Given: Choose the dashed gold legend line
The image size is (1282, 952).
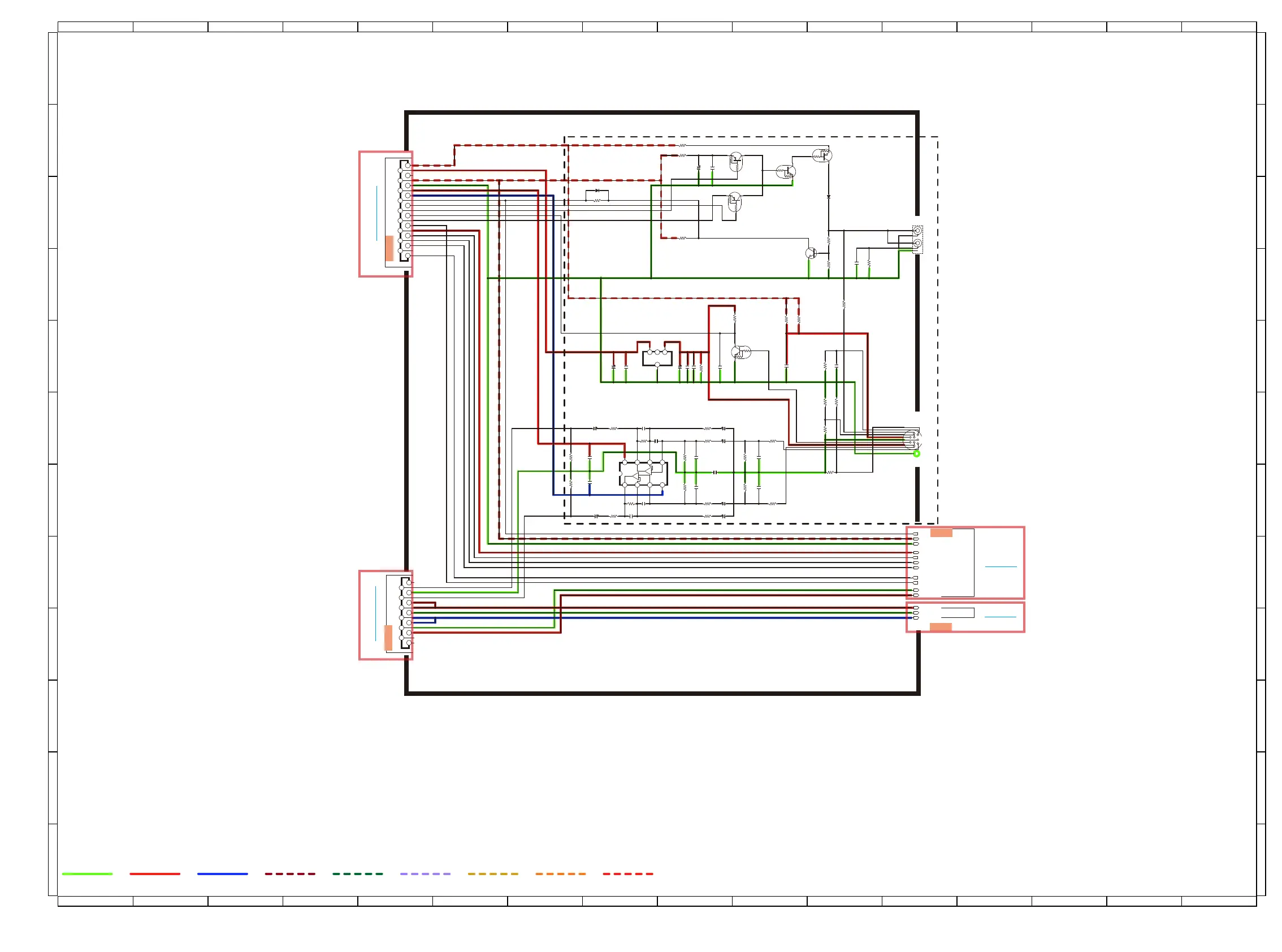Looking at the screenshot, I should pyautogui.click(x=493, y=873).
